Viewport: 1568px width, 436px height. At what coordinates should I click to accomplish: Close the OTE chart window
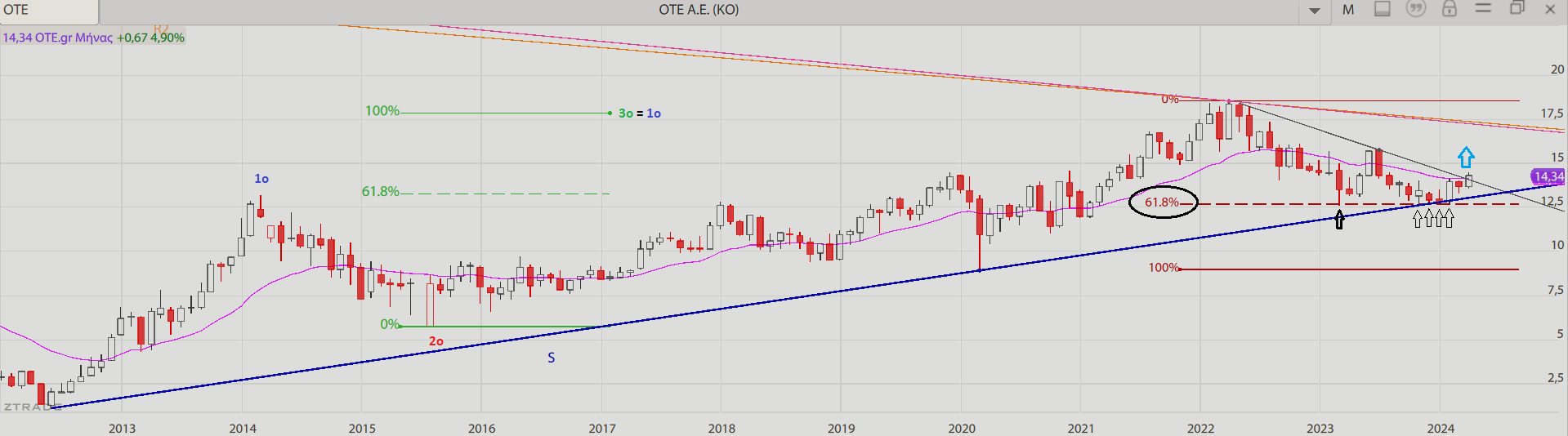[1550, 9]
